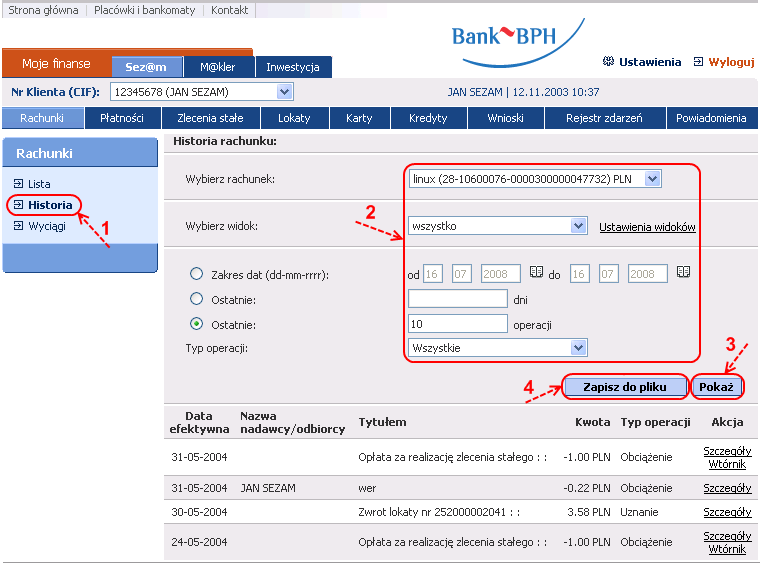Screen dimensions: 760x563
Task: Open the Rachunki menu tab
Action: click(42, 118)
